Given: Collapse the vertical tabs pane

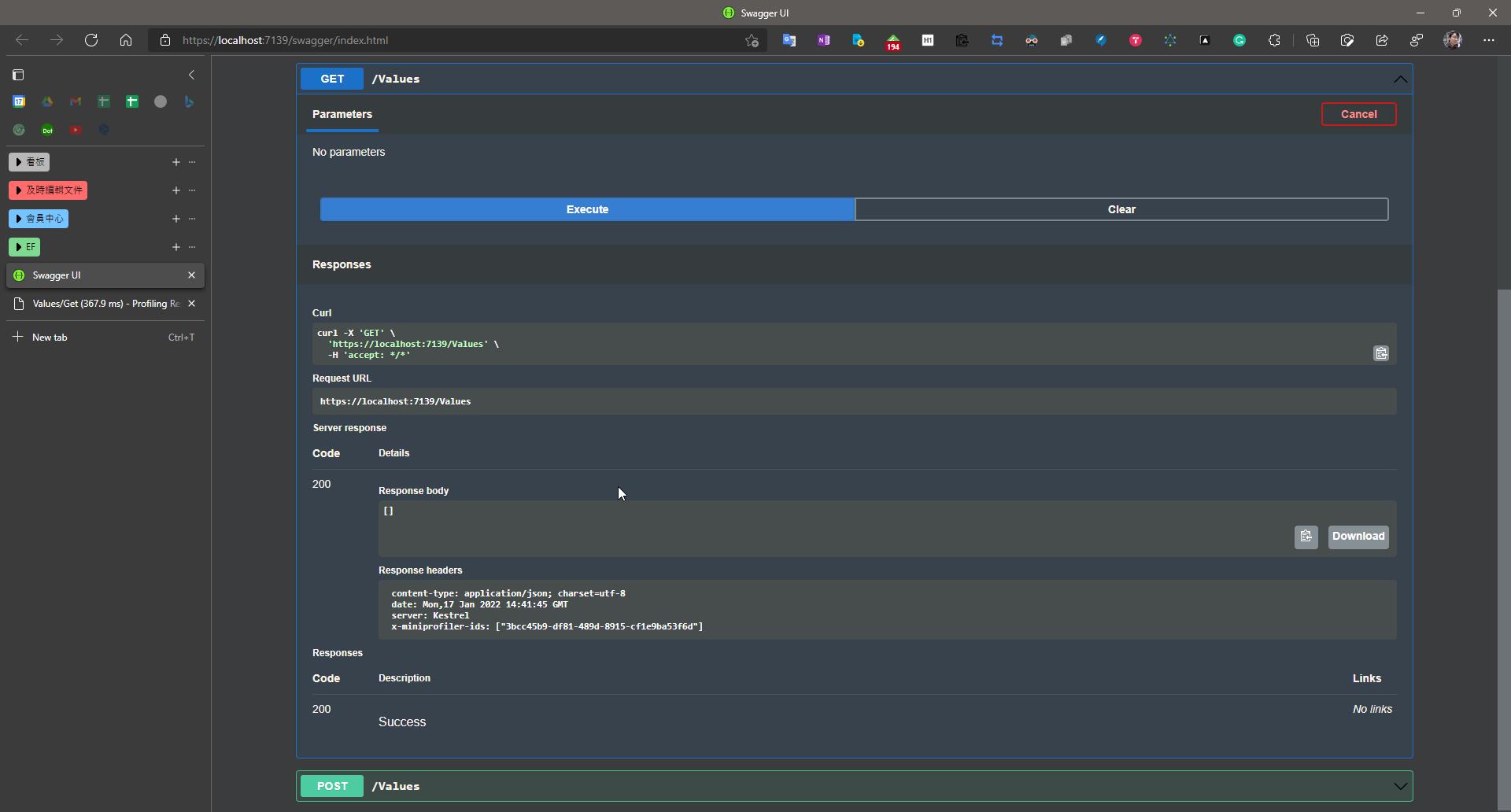Looking at the screenshot, I should coord(191,75).
